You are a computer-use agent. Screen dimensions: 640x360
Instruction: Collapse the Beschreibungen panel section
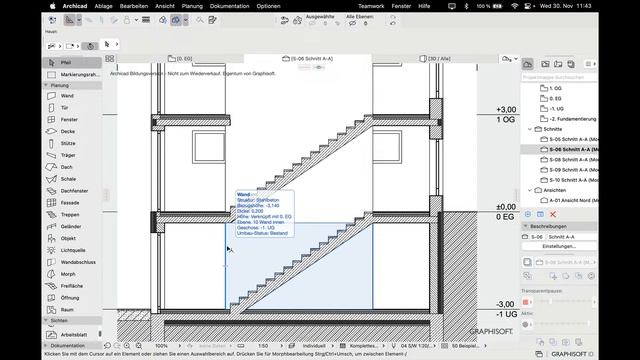coord(526,226)
